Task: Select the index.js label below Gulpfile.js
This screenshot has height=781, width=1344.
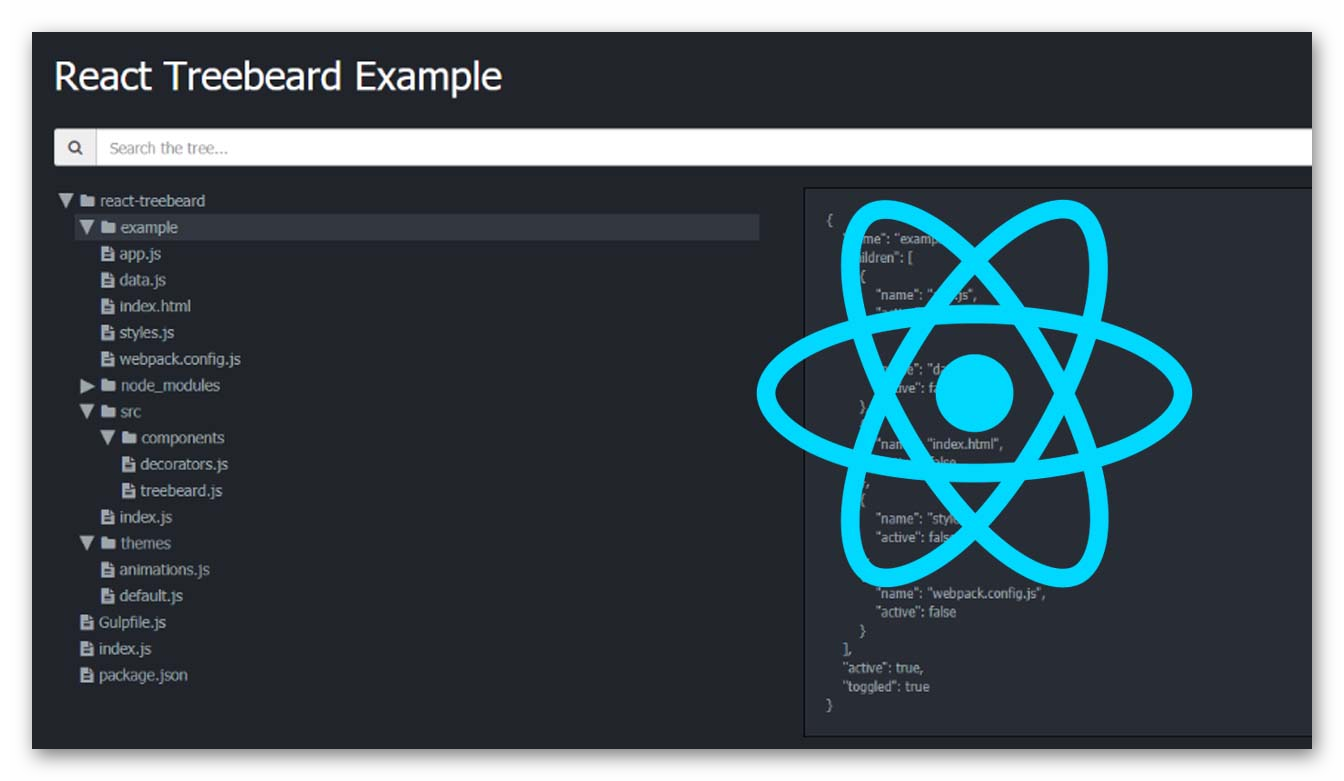Action: click(x=125, y=648)
